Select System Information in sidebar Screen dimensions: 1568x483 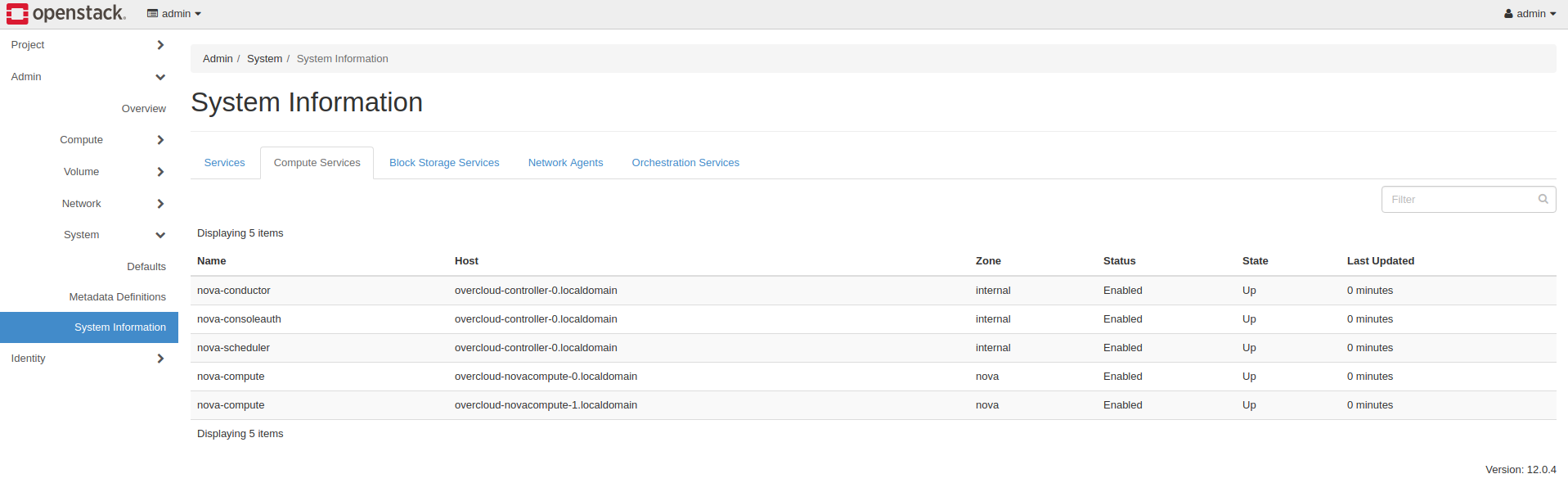click(89, 327)
